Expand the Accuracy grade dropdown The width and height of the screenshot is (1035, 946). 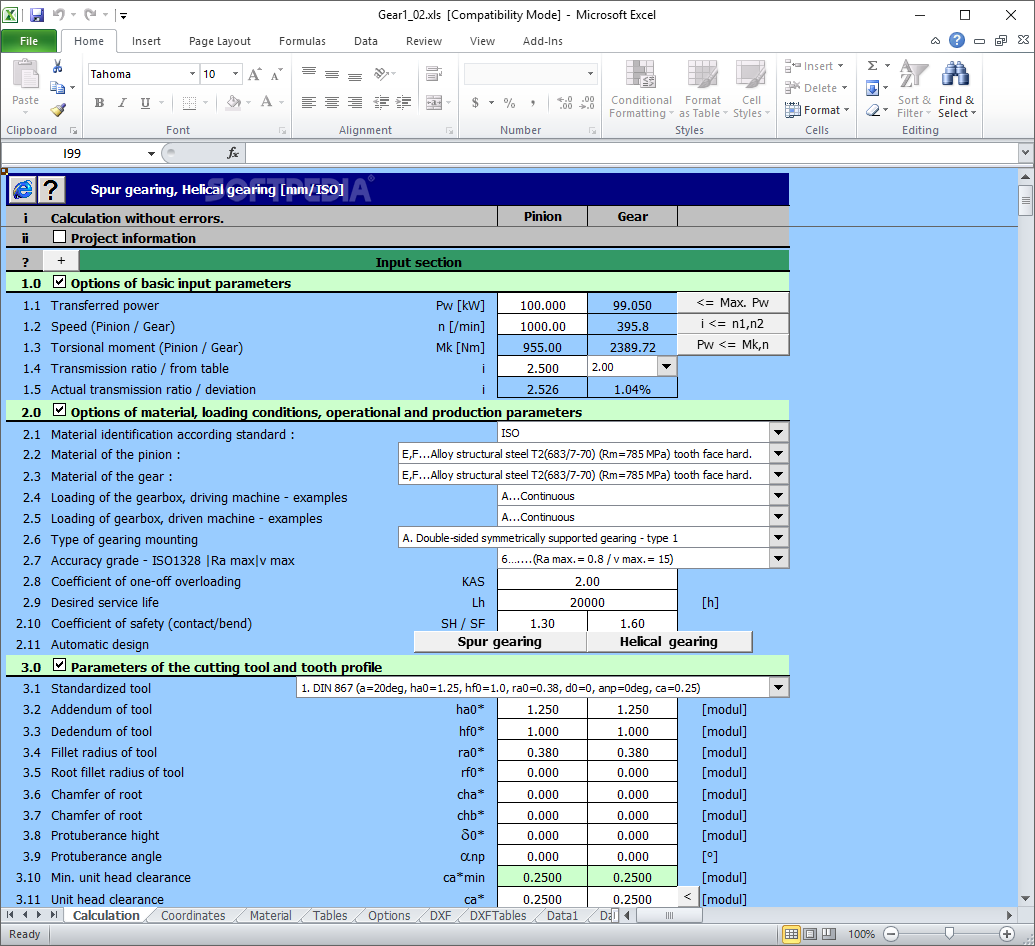coord(779,558)
